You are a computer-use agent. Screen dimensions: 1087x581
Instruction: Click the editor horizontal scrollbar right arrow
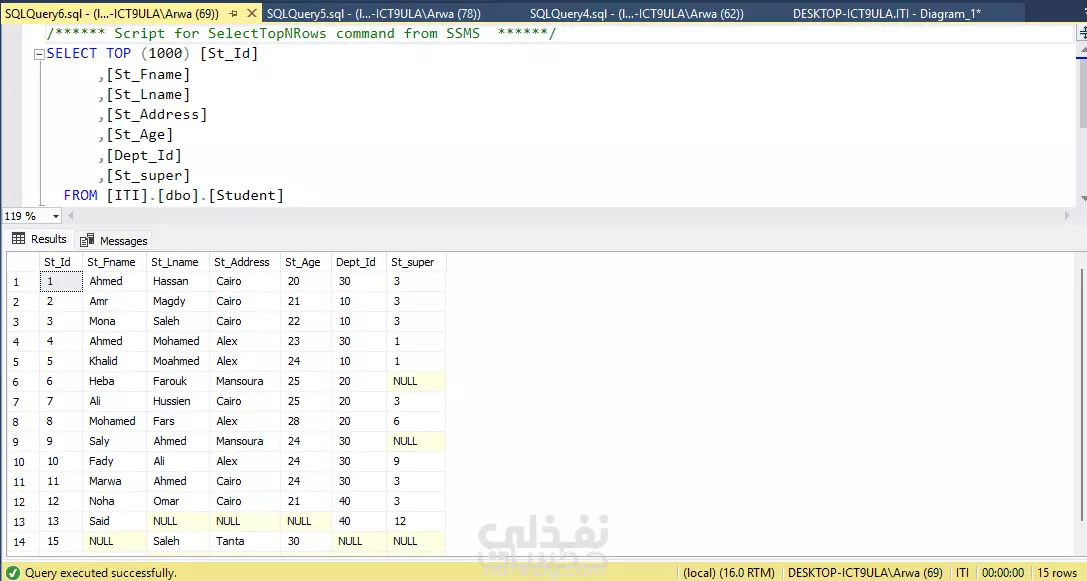tap(1067, 216)
